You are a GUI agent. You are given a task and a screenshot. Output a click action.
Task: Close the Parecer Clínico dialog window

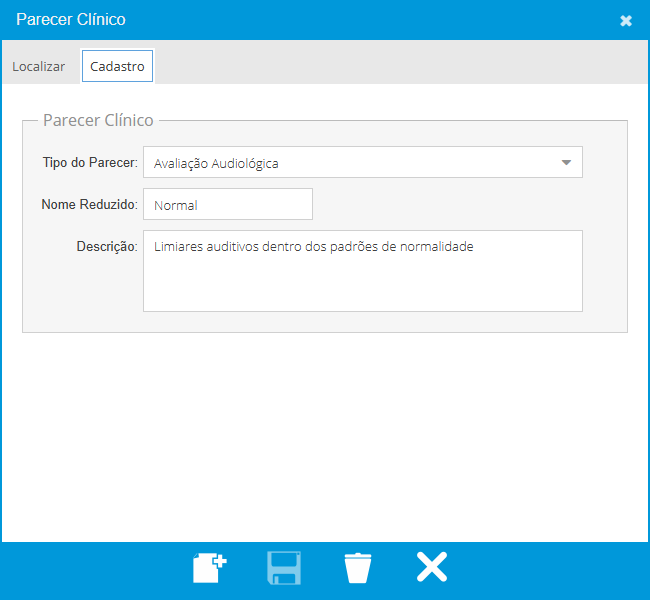click(x=626, y=20)
